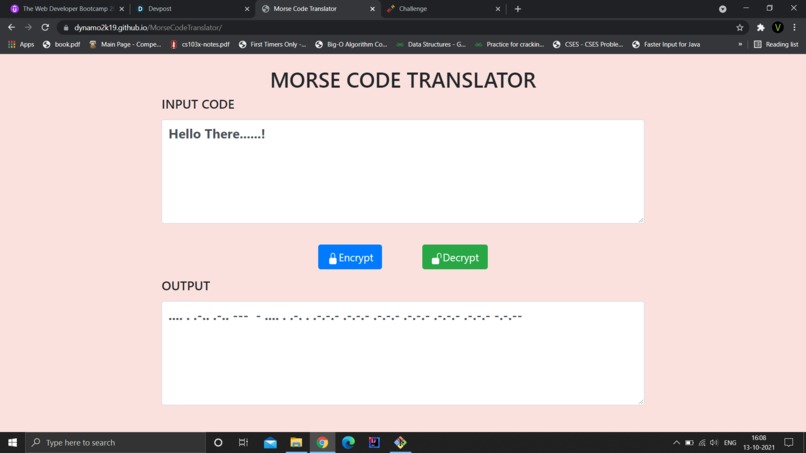Open a new browser tab
The image size is (806, 453).
(518, 9)
